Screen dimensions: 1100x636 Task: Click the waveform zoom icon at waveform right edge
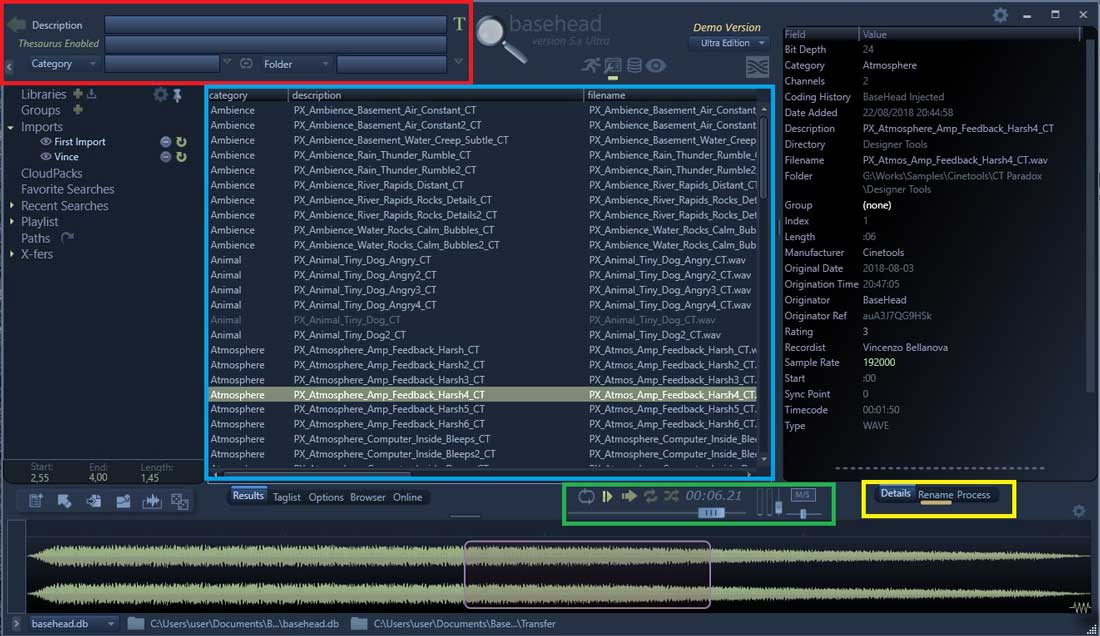coord(1081,607)
